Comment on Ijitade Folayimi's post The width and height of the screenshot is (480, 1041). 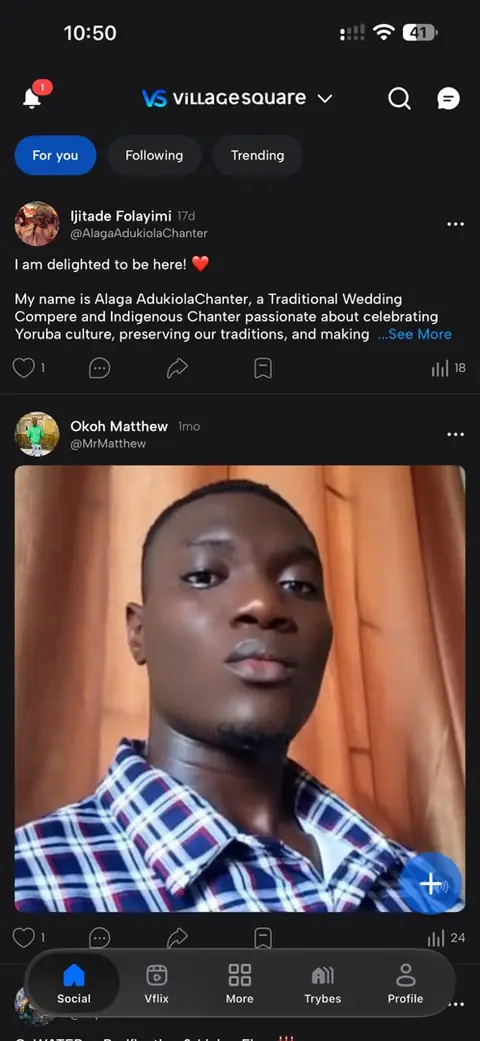pyautogui.click(x=100, y=368)
